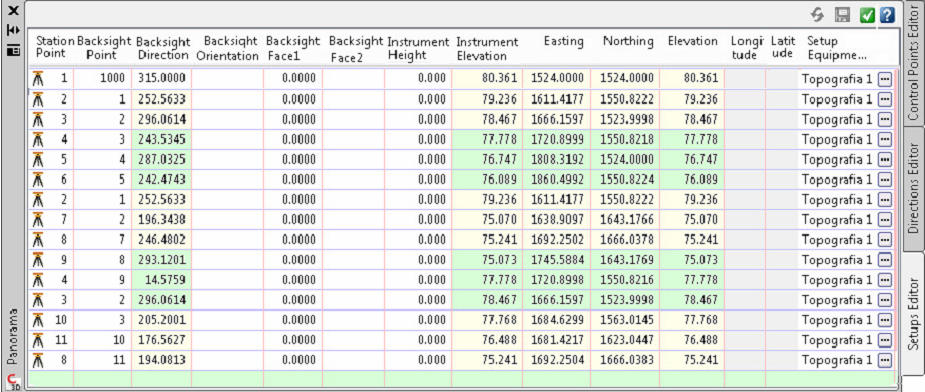Viewport: 925px width, 392px height.
Task: Open equipment browse button for station 9
Action: 884,260
